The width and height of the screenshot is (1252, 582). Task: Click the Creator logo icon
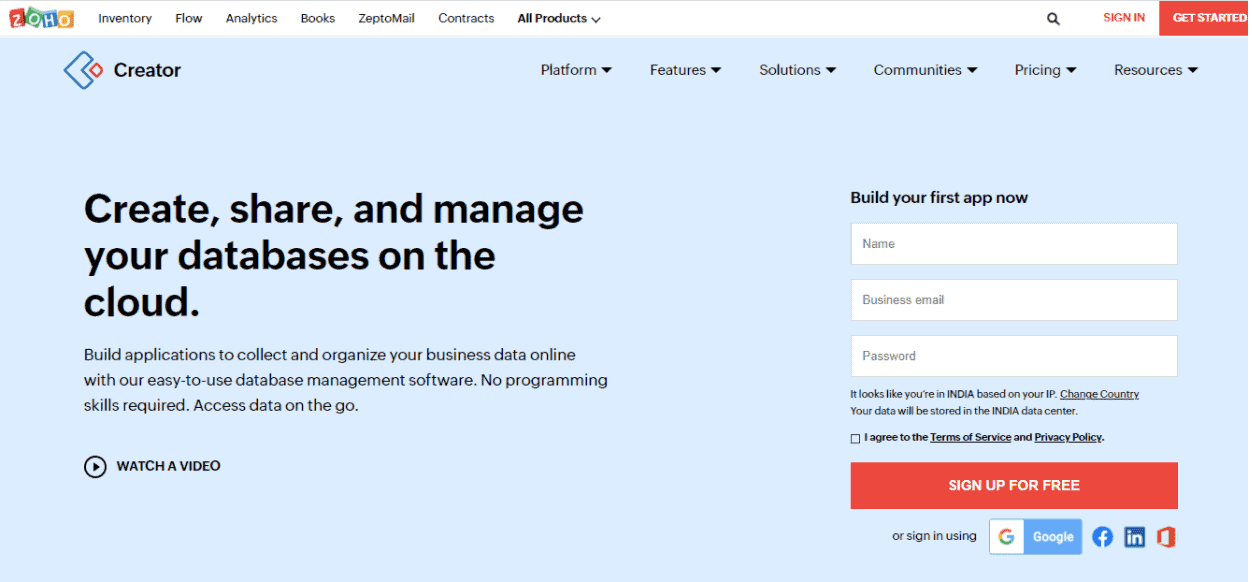(83, 70)
